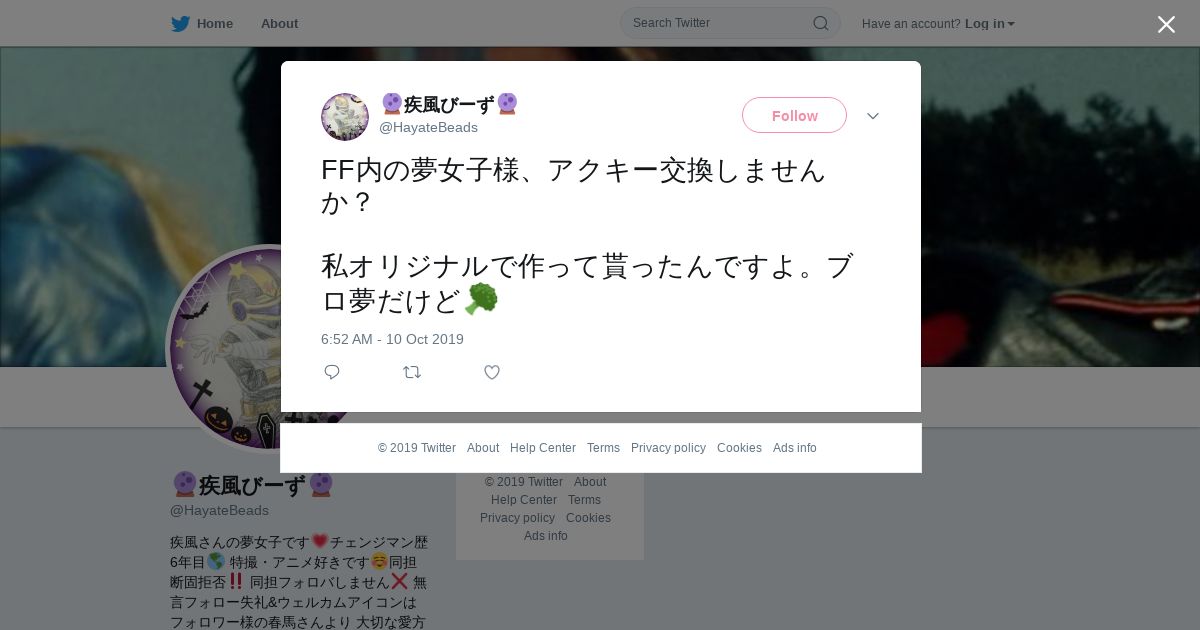The height and width of the screenshot is (630, 1200).
Task: Click the search magnifier icon
Action: click(820, 23)
